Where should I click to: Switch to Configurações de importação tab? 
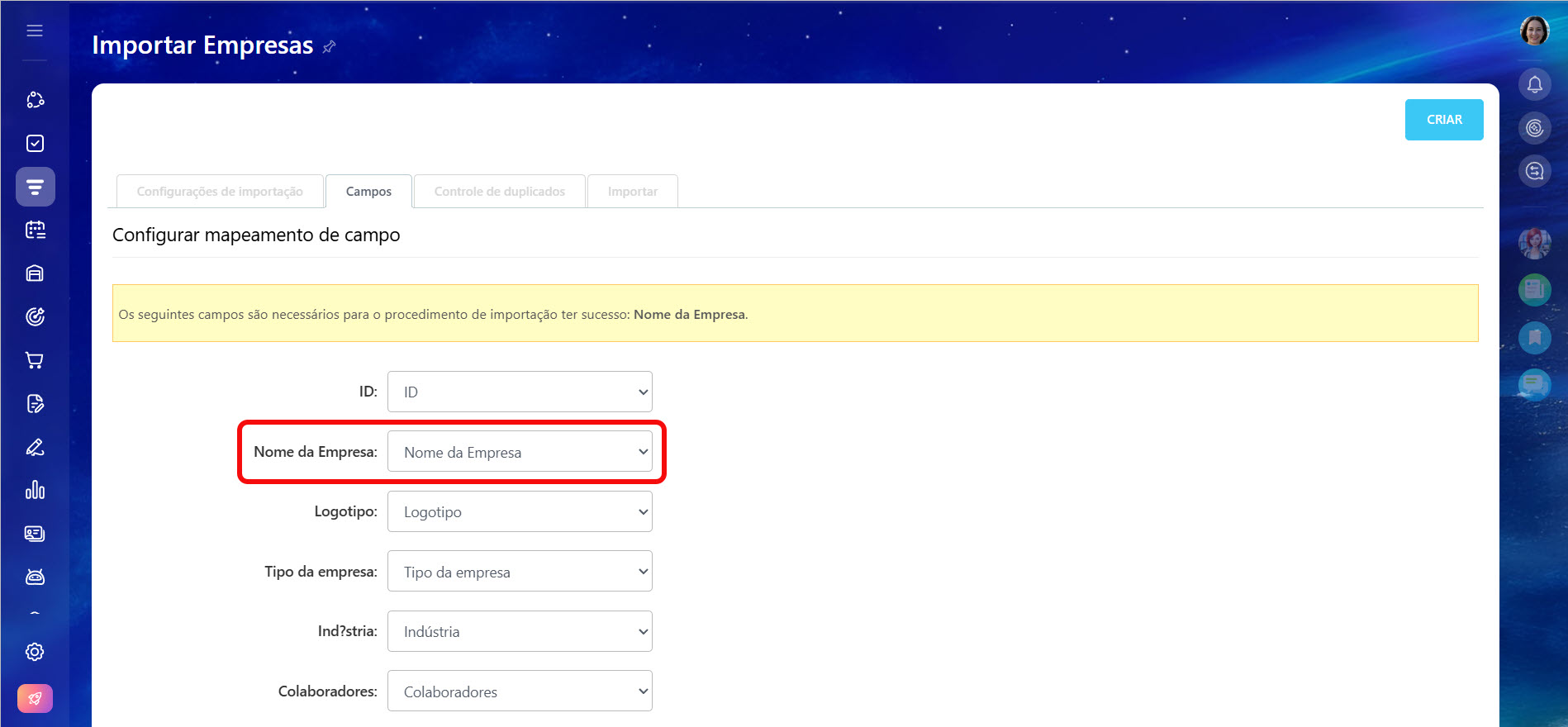(x=220, y=192)
